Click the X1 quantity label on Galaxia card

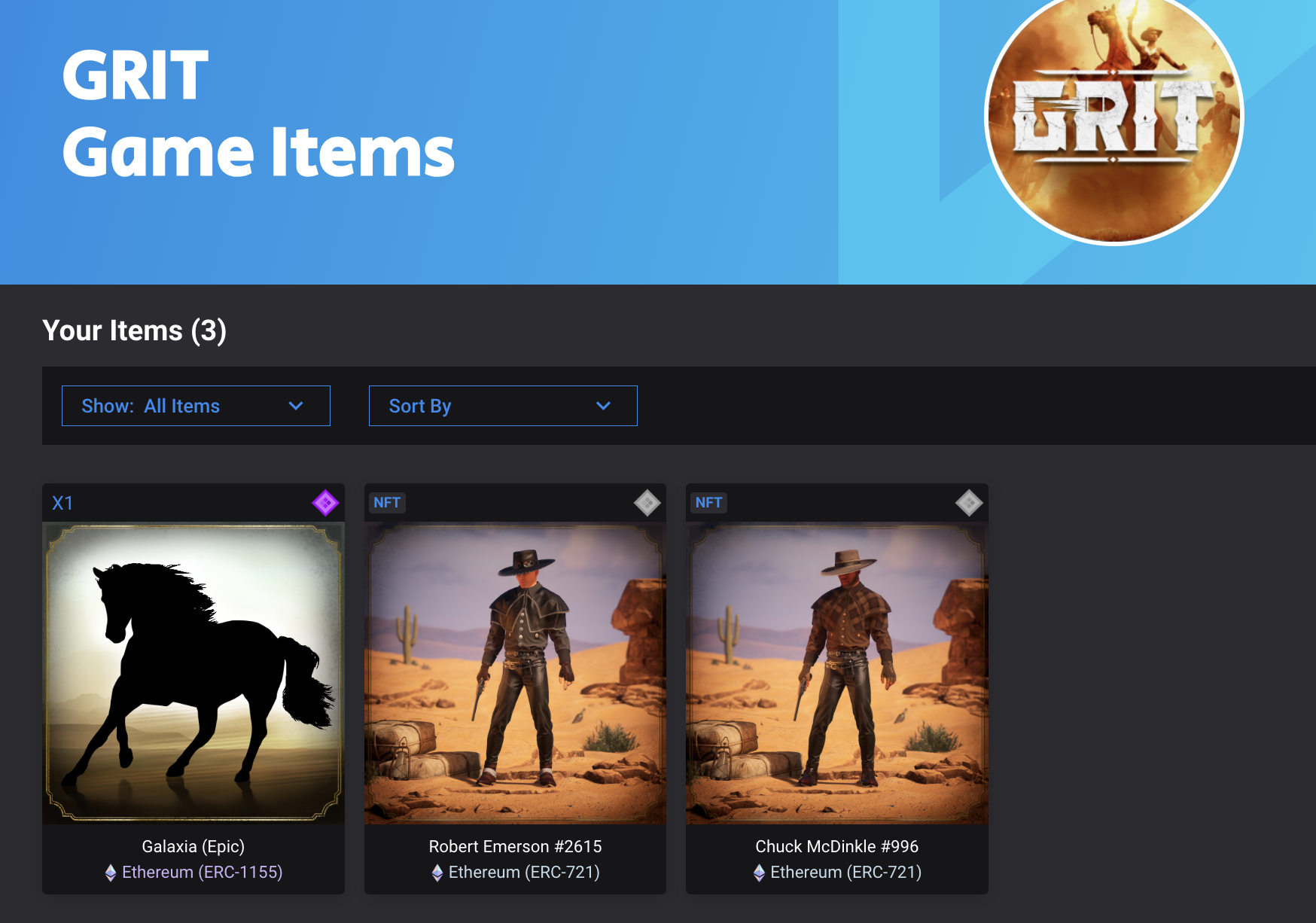pos(62,503)
